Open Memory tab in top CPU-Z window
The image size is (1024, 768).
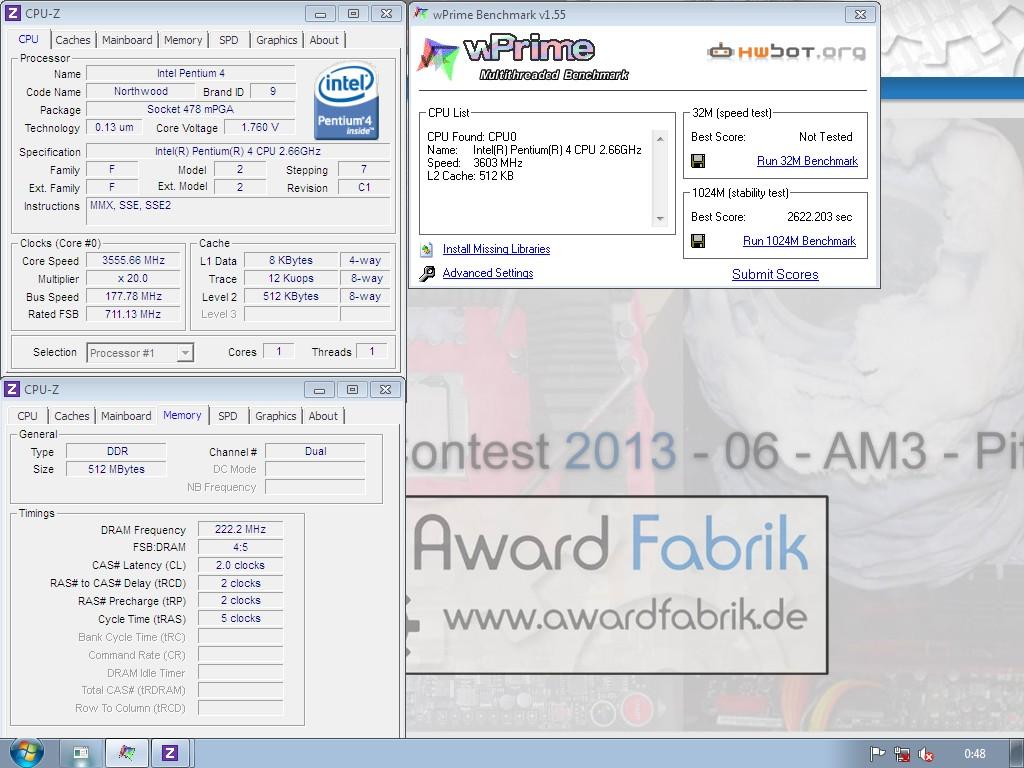pyautogui.click(x=183, y=40)
